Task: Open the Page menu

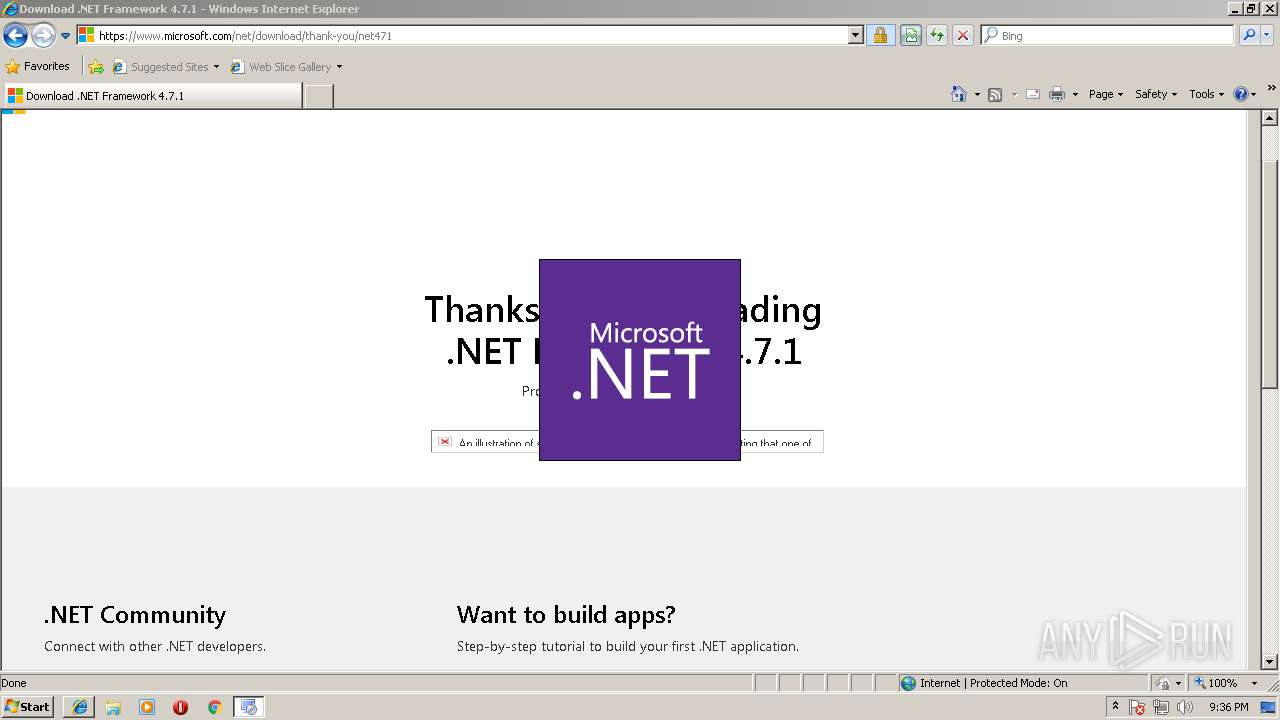Action: pos(1106,94)
